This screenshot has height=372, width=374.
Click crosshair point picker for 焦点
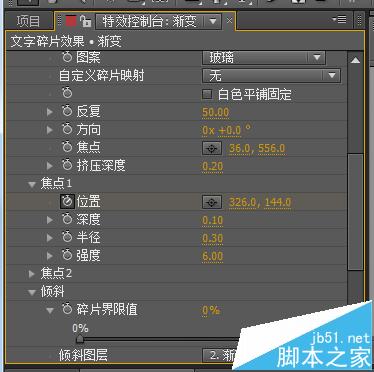[212, 148]
